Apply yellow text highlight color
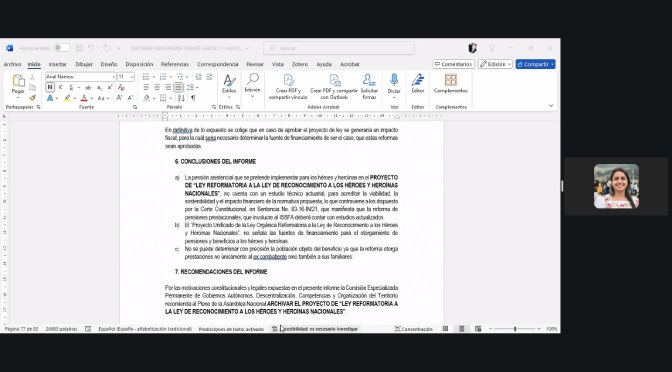 (67, 98)
